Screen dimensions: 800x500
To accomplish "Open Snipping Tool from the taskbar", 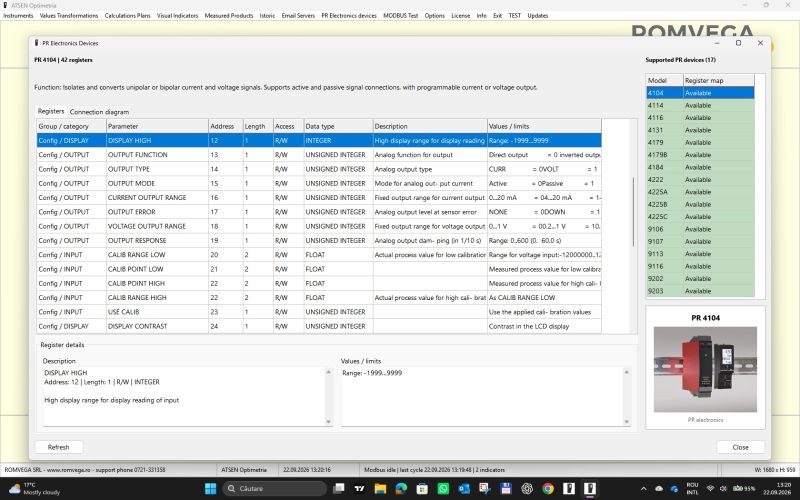I will pyautogui.click(x=485, y=489).
